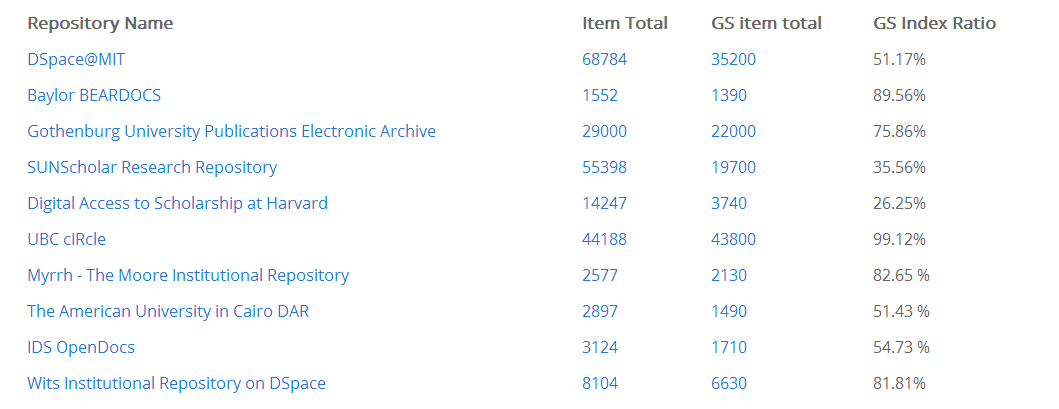Open the 2130 GS item total link
Viewport: 1059px width, 409px height.
729,275
